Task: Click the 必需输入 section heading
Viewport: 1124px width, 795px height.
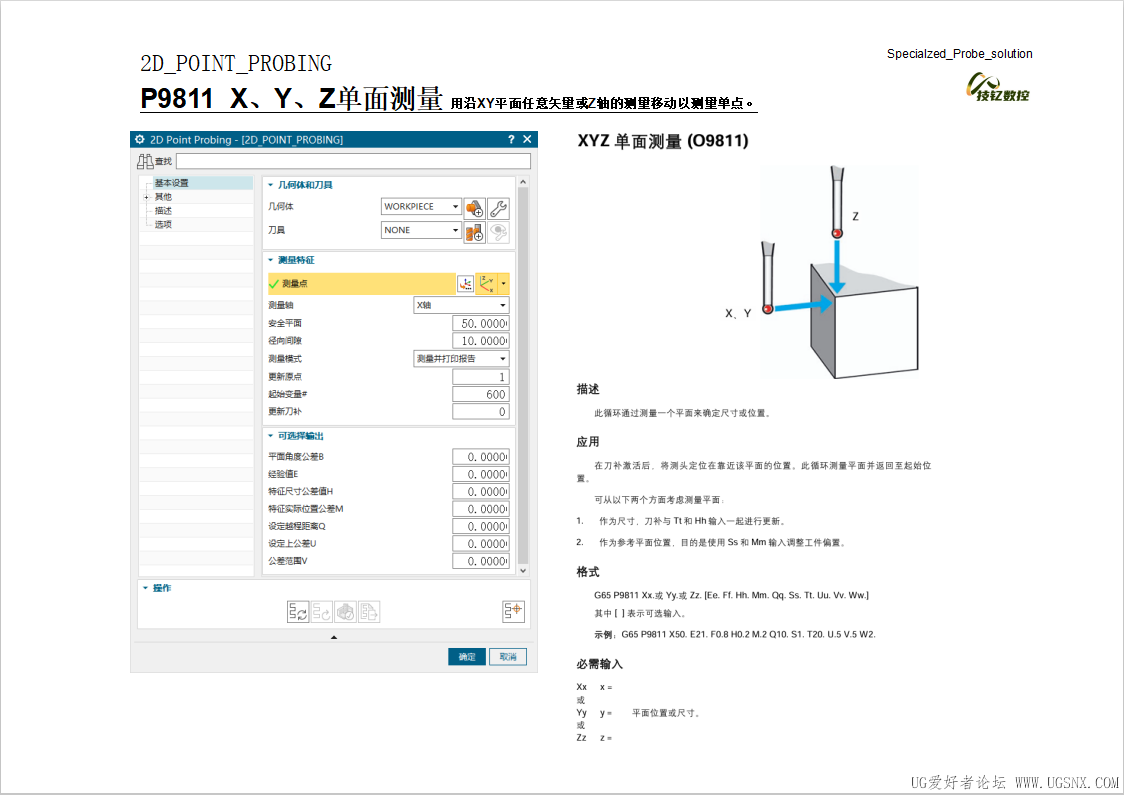Action: coord(599,664)
